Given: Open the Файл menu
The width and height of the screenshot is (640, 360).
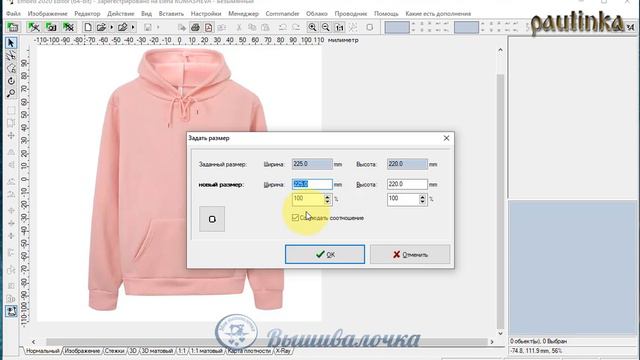Looking at the screenshot, I should coord(13,13).
